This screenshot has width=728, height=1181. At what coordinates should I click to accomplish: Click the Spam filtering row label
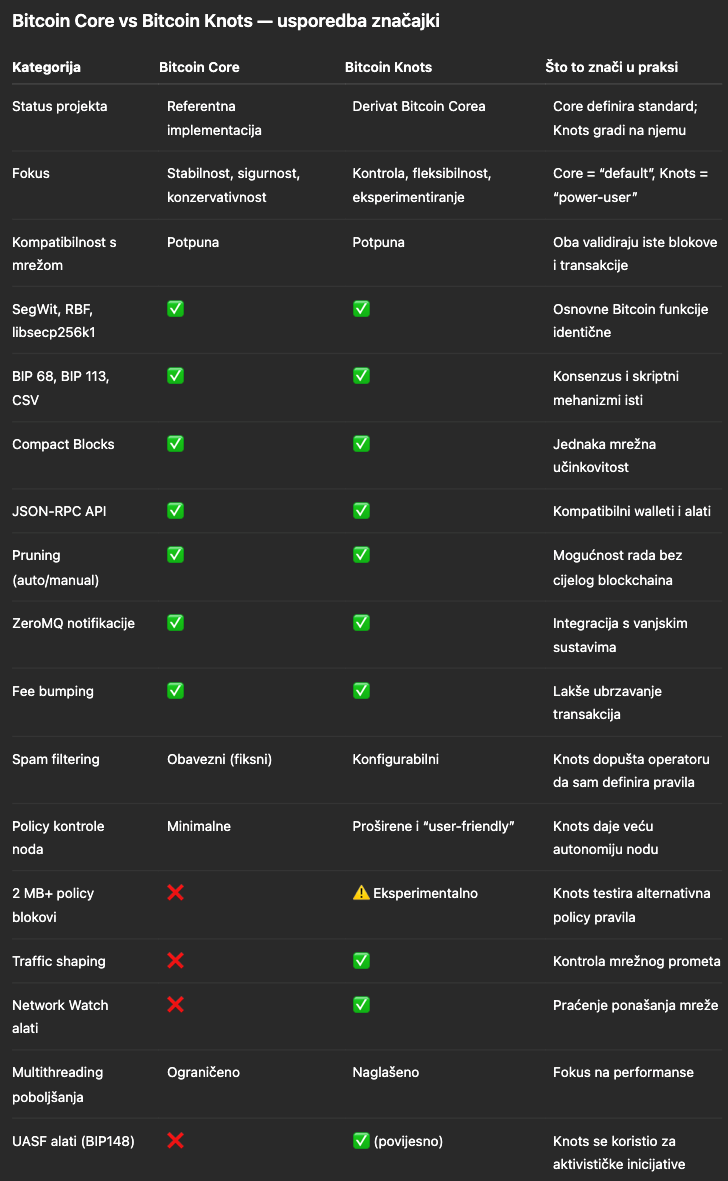click(x=56, y=759)
